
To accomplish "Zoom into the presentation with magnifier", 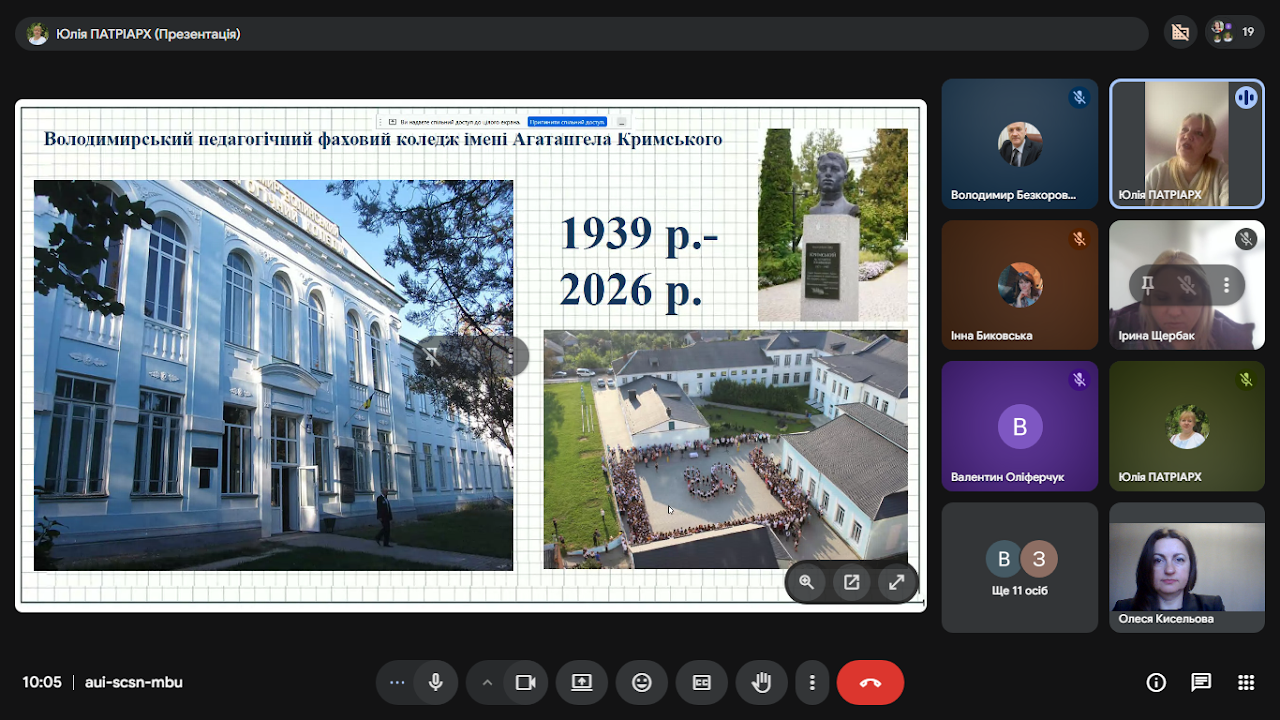I will pos(807,582).
